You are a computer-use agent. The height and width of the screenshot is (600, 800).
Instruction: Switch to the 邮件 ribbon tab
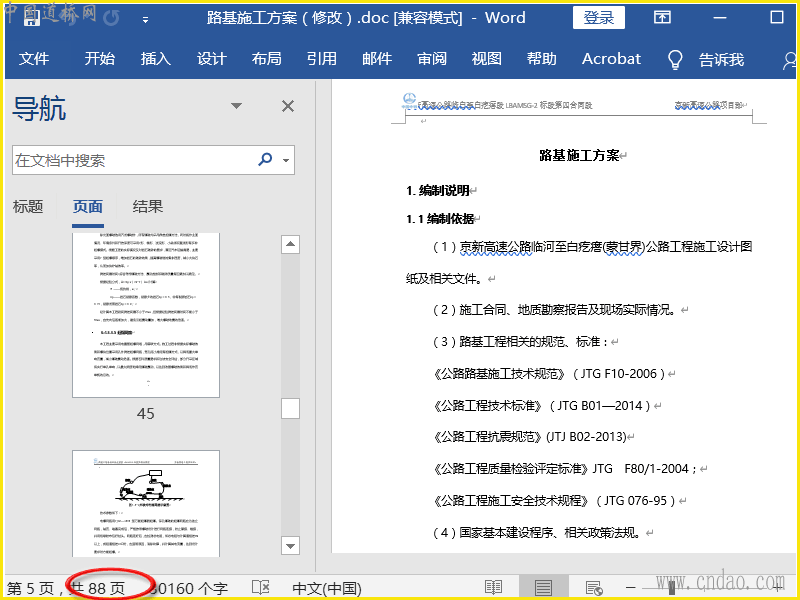[x=377, y=59]
